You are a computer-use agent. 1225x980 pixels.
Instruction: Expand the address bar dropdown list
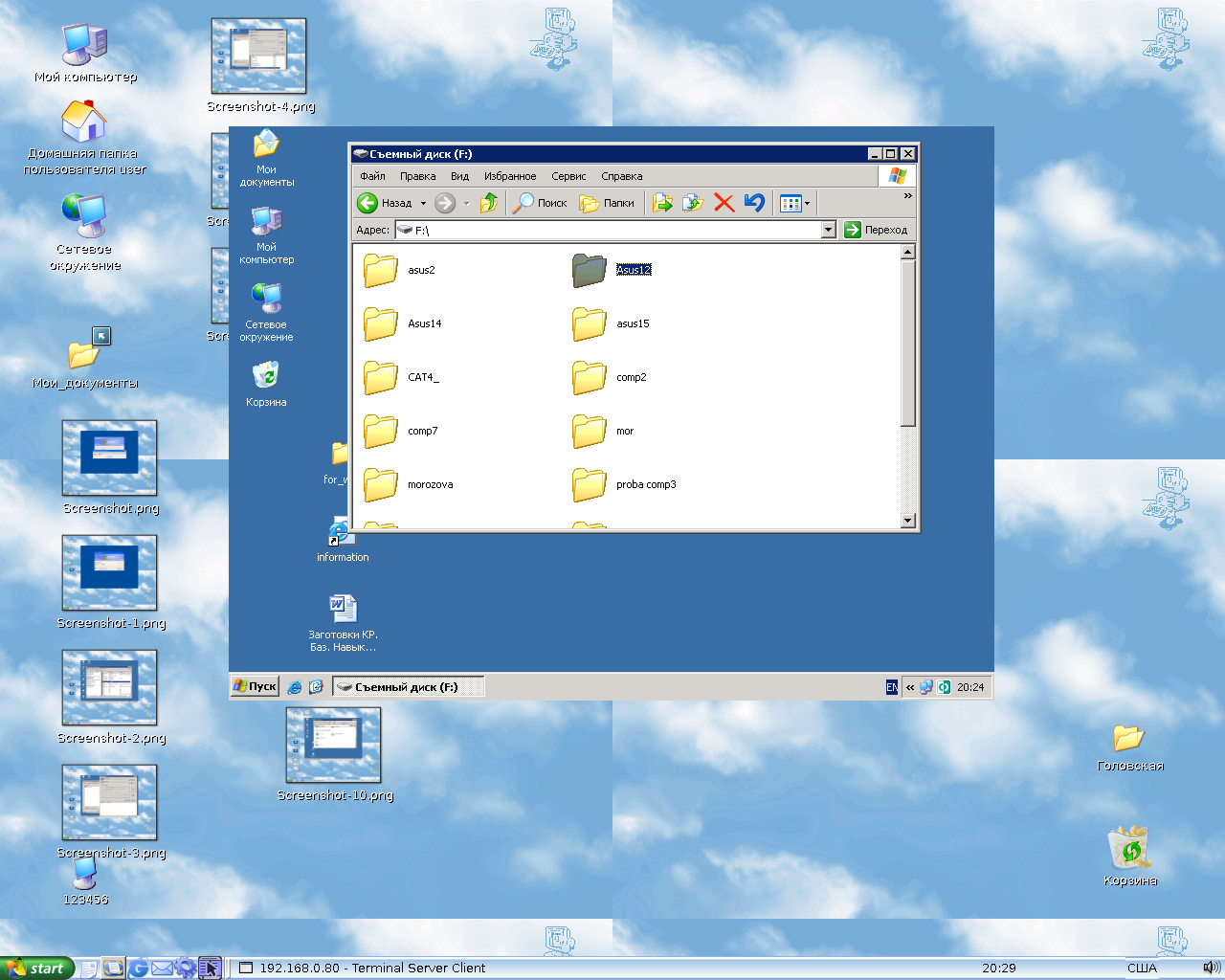tap(829, 230)
